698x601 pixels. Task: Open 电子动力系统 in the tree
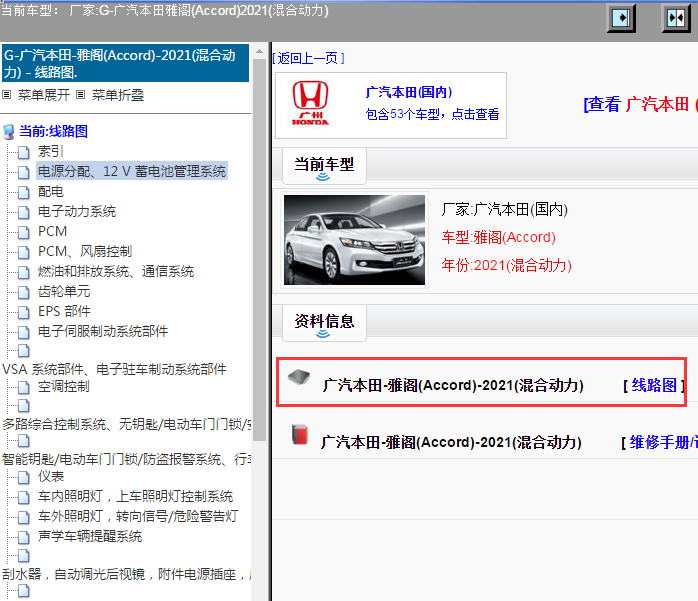coord(77,211)
